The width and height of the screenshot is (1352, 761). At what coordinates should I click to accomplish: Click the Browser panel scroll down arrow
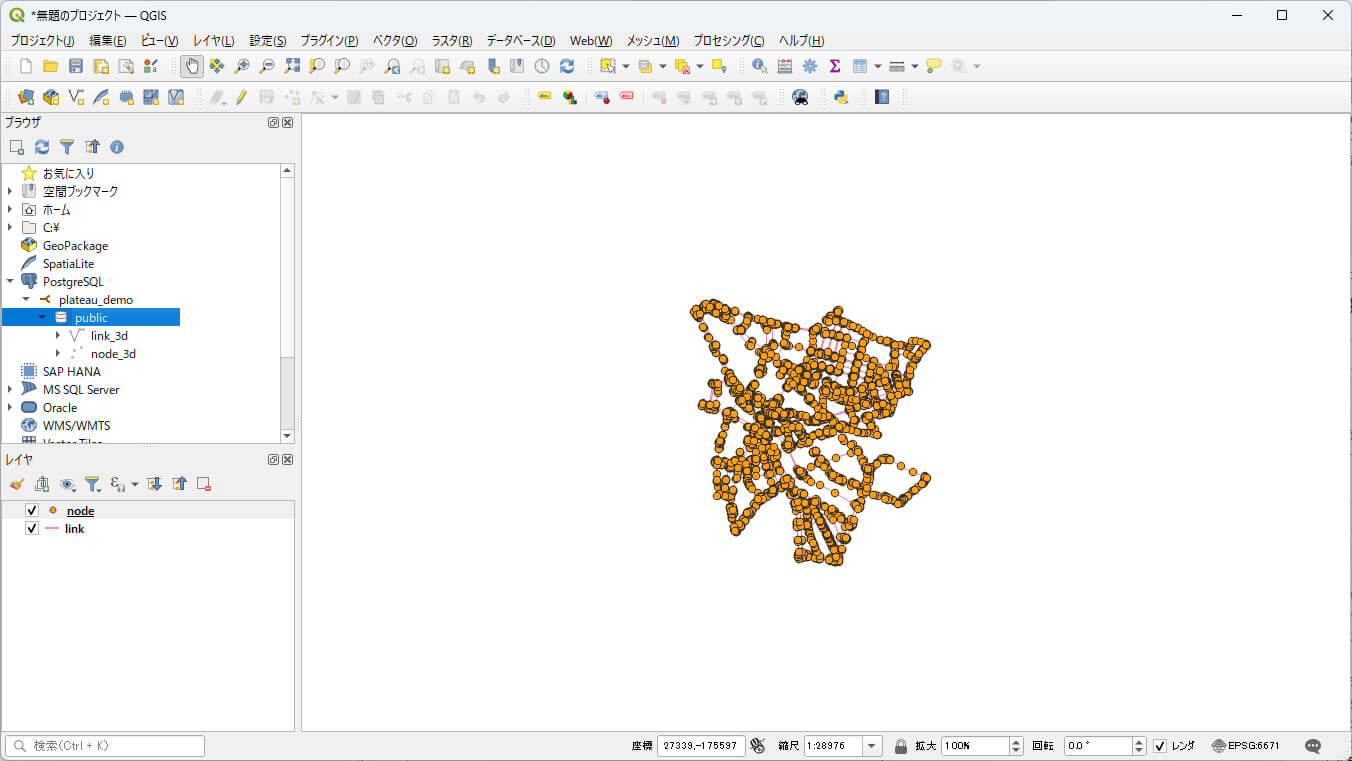point(287,436)
